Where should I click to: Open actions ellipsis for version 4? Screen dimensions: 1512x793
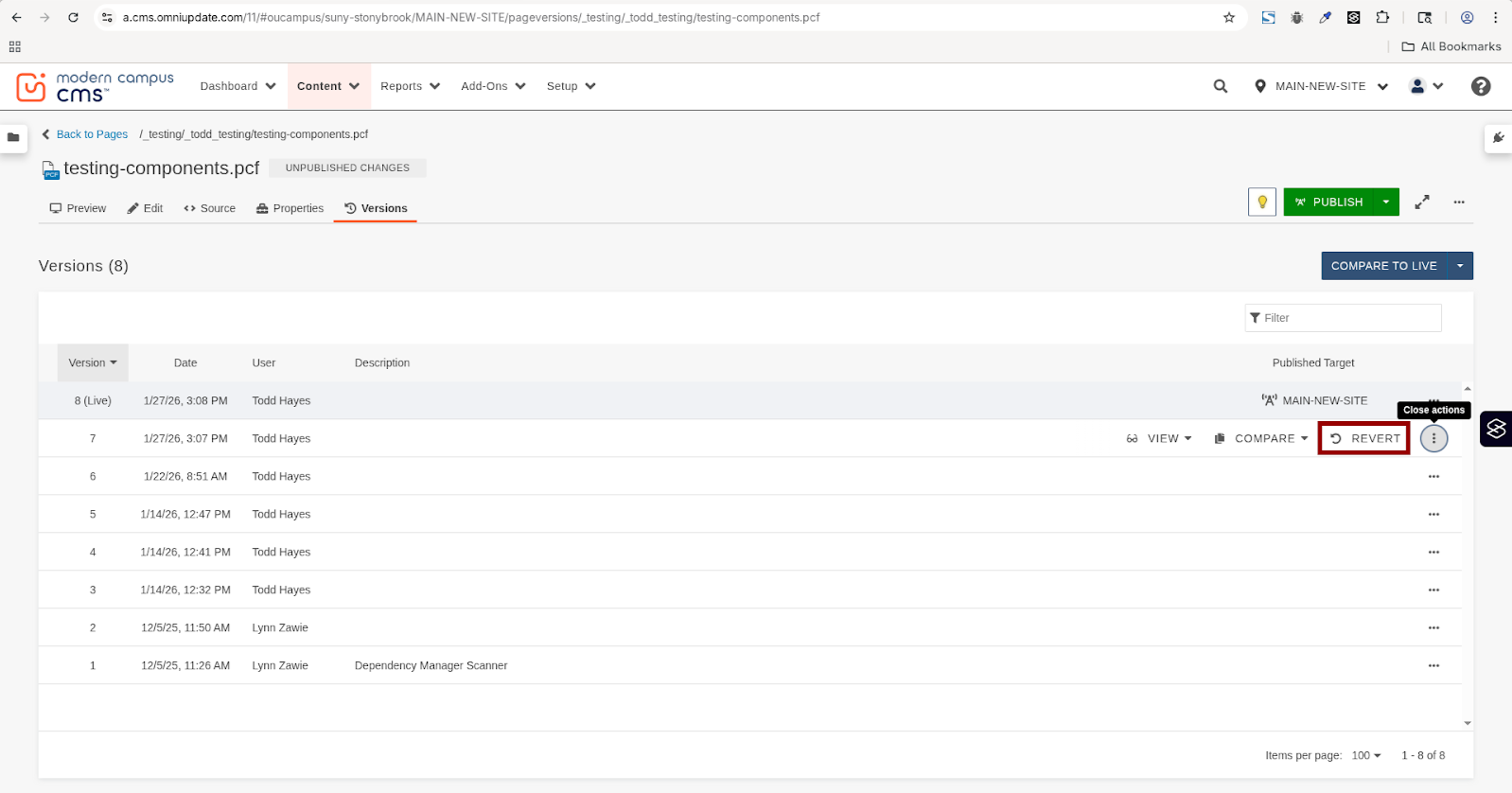(x=1434, y=552)
